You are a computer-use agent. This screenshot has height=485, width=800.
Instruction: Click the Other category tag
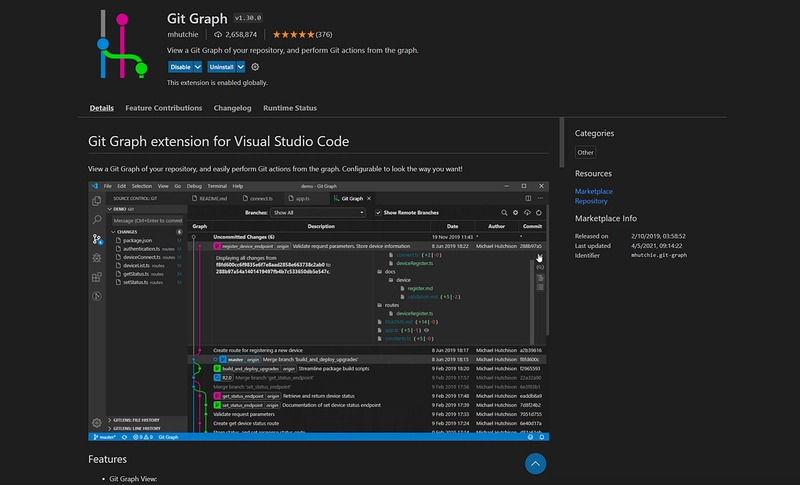pyautogui.click(x=585, y=152)
